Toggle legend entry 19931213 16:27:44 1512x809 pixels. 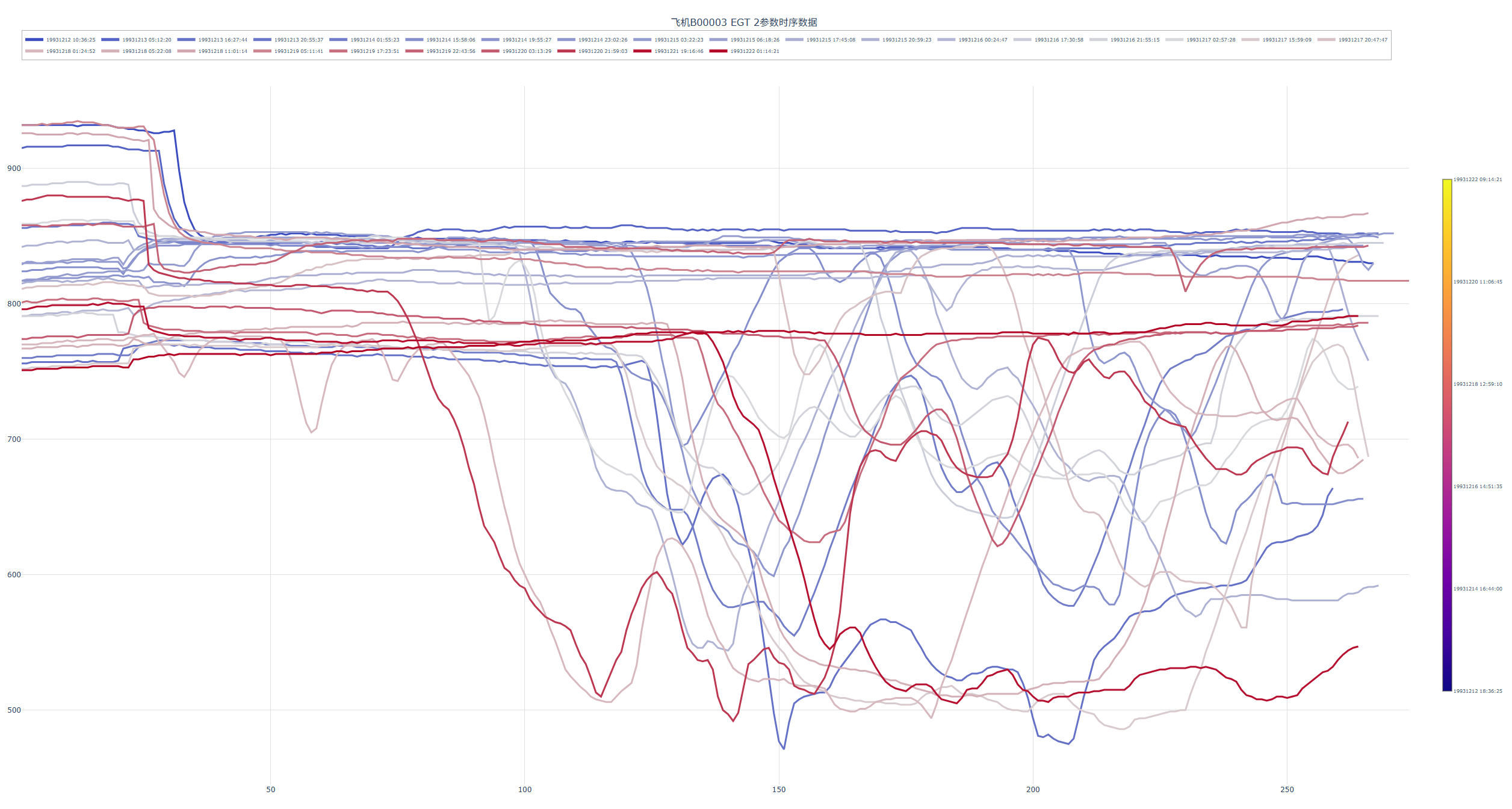[222, 40]
